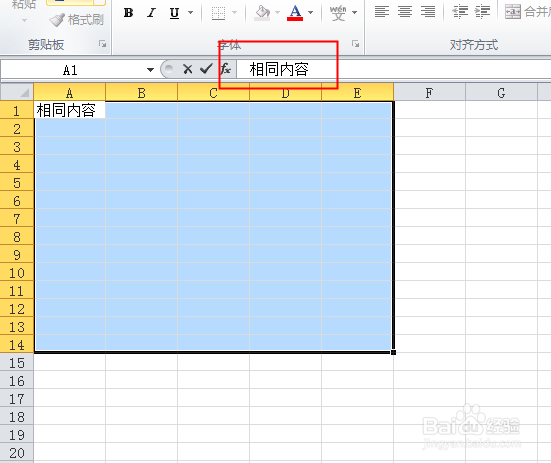Select row 17 header
551x463 pixels.
(x=17, y=399)
